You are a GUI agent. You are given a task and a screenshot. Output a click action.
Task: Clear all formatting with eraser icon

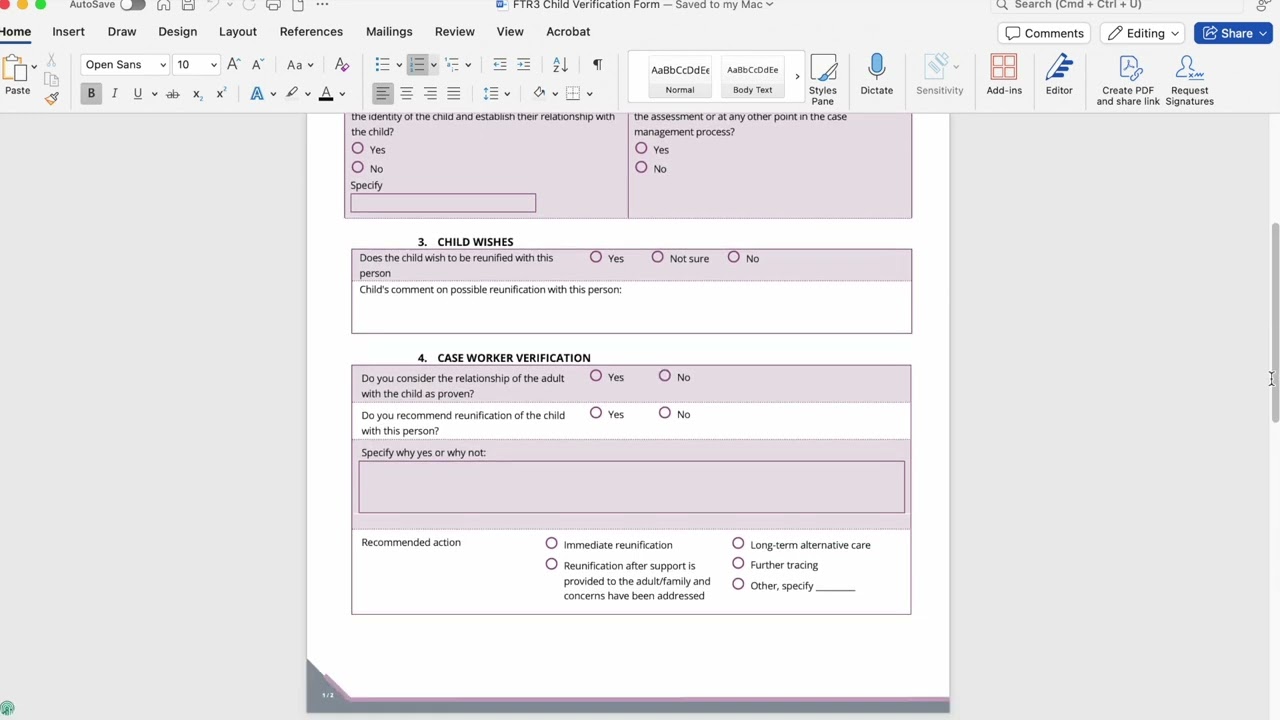[x=342, y=64]
